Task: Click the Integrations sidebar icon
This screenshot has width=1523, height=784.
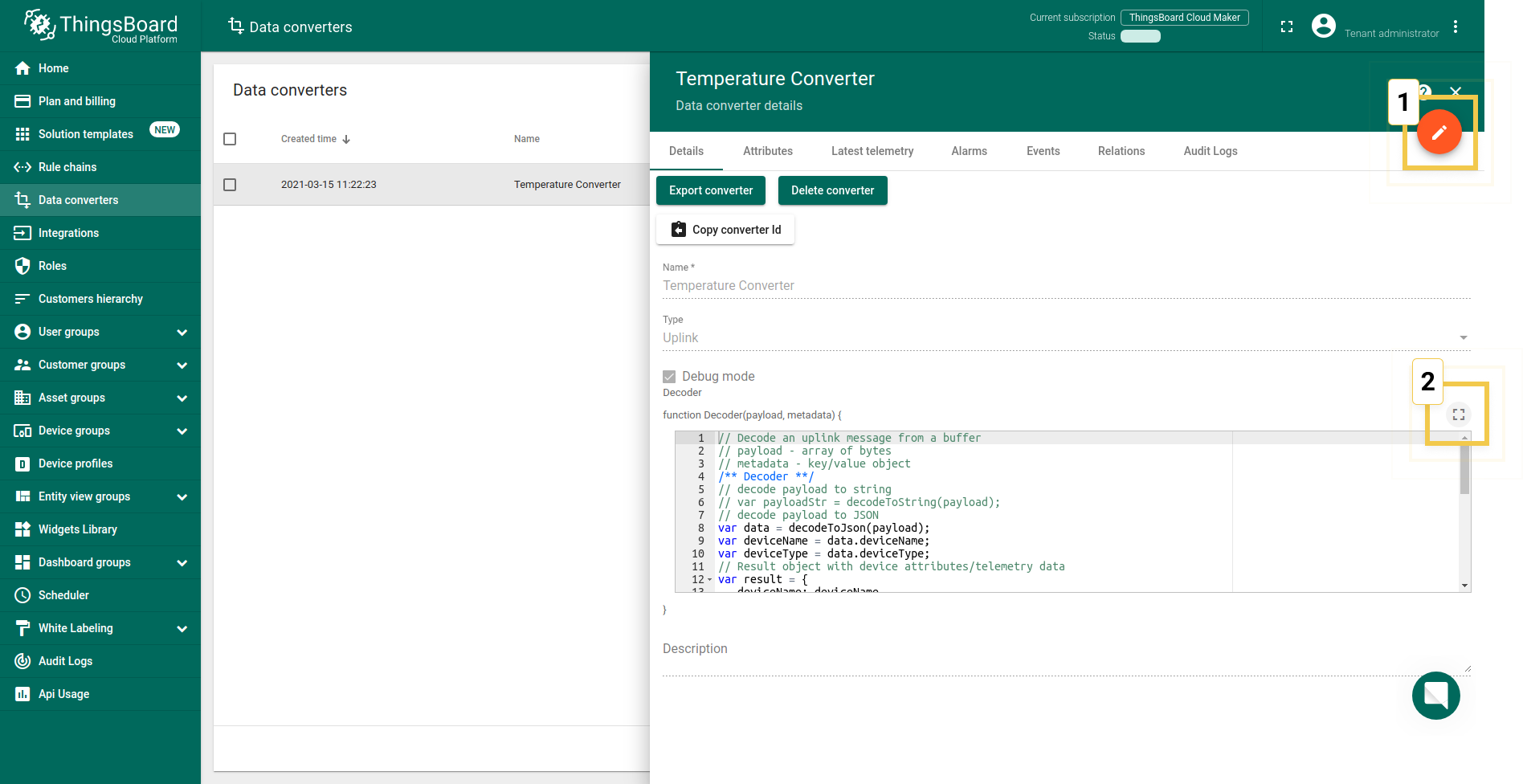Action: point(22,233)
